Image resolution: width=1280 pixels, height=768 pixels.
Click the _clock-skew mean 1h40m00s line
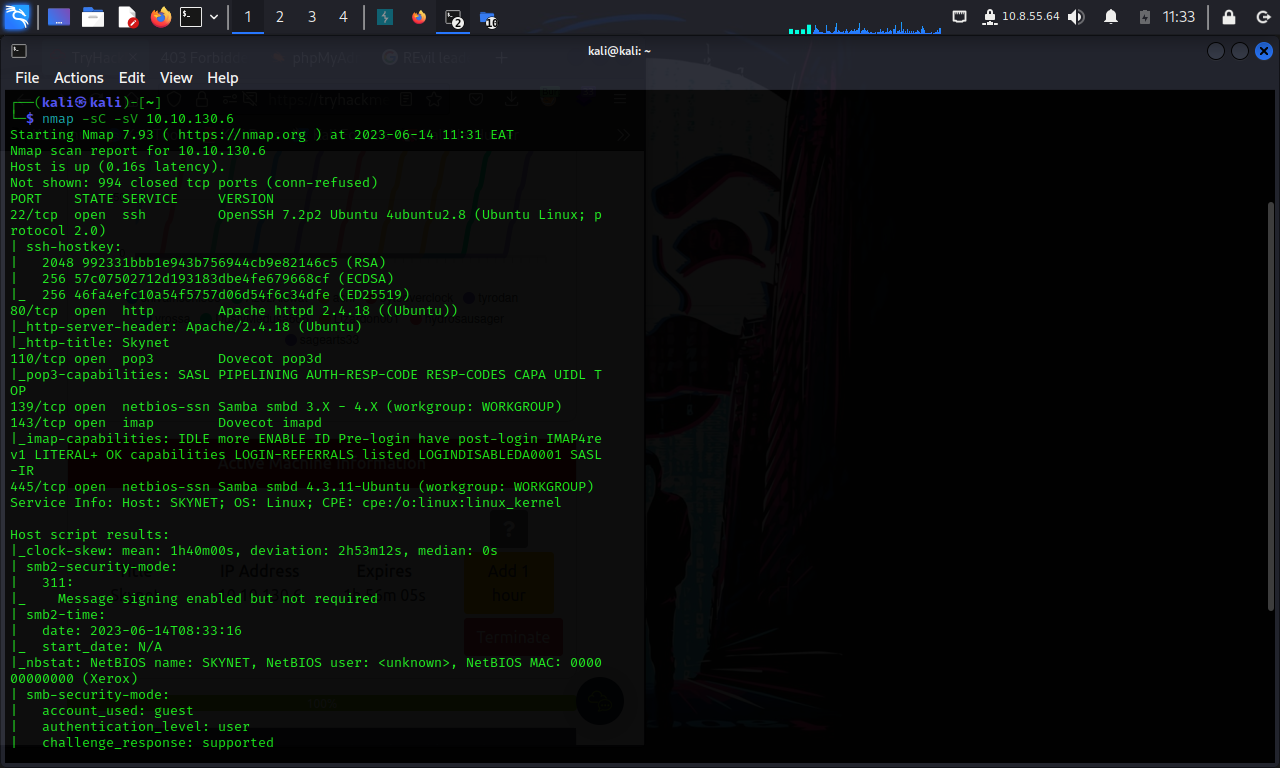(x=254, y=551)
